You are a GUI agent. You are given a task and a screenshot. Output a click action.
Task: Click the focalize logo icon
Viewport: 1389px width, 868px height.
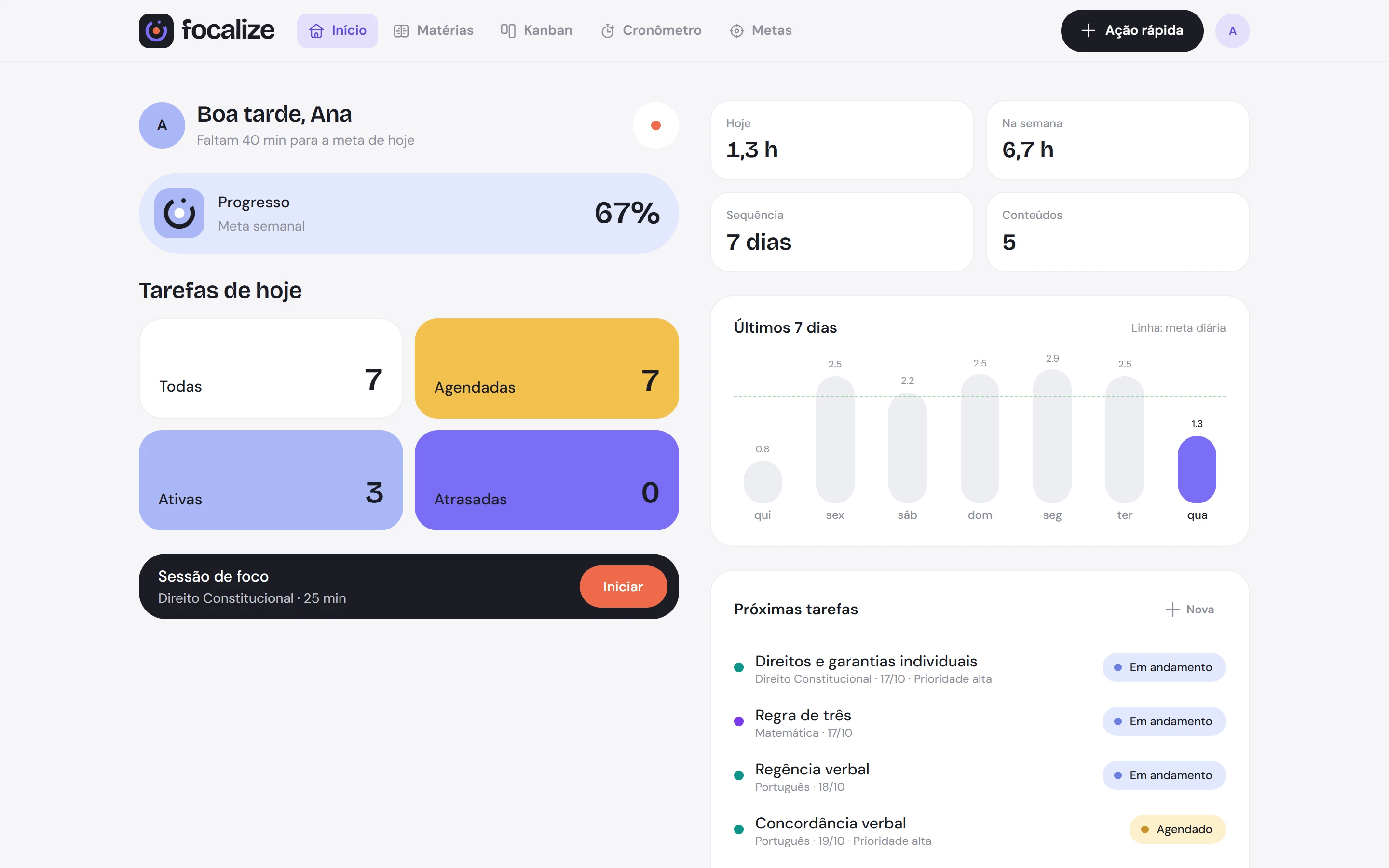click(x=156, y=30)
